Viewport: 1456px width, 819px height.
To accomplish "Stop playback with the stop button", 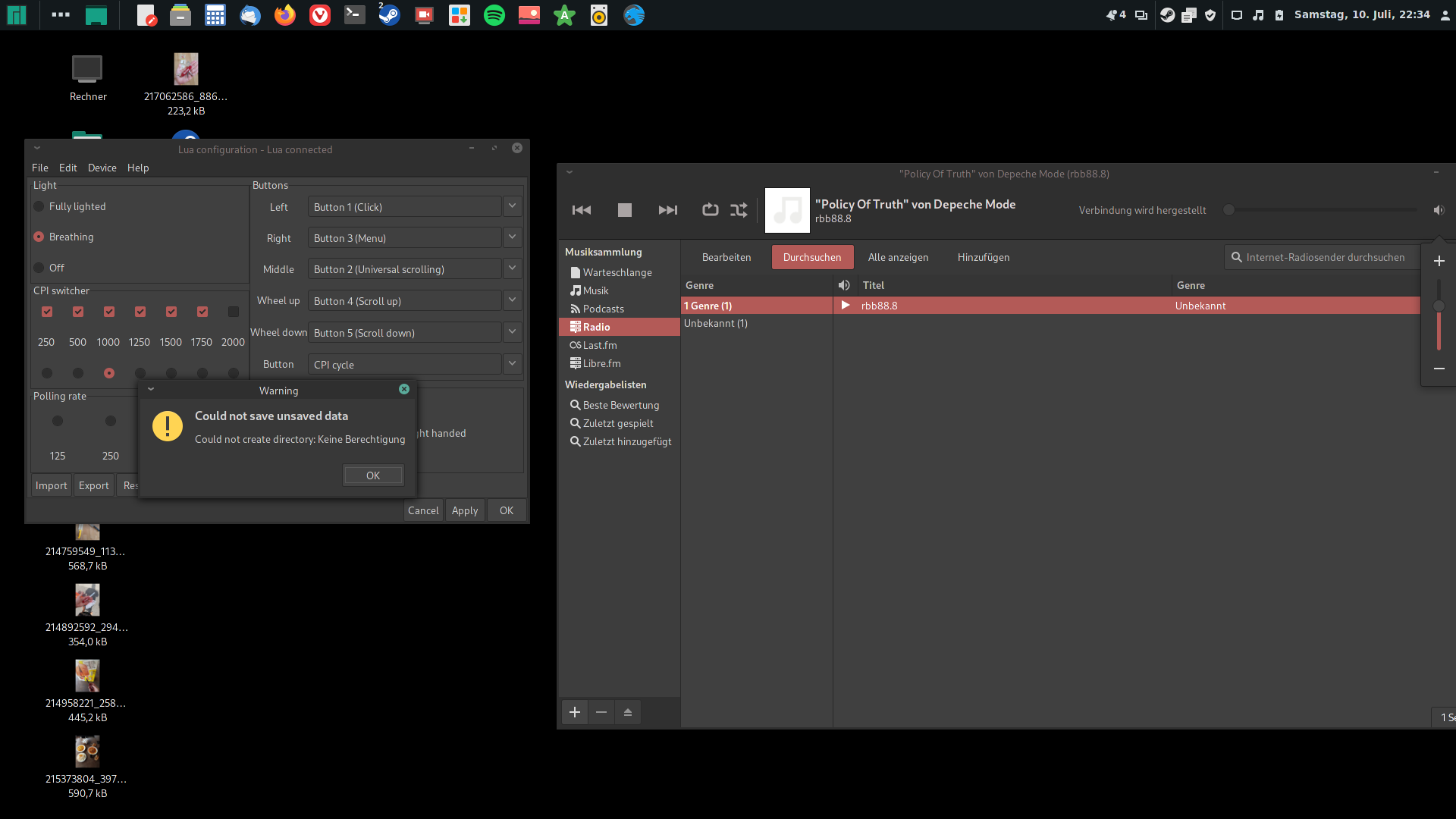I will click(624, 210).
